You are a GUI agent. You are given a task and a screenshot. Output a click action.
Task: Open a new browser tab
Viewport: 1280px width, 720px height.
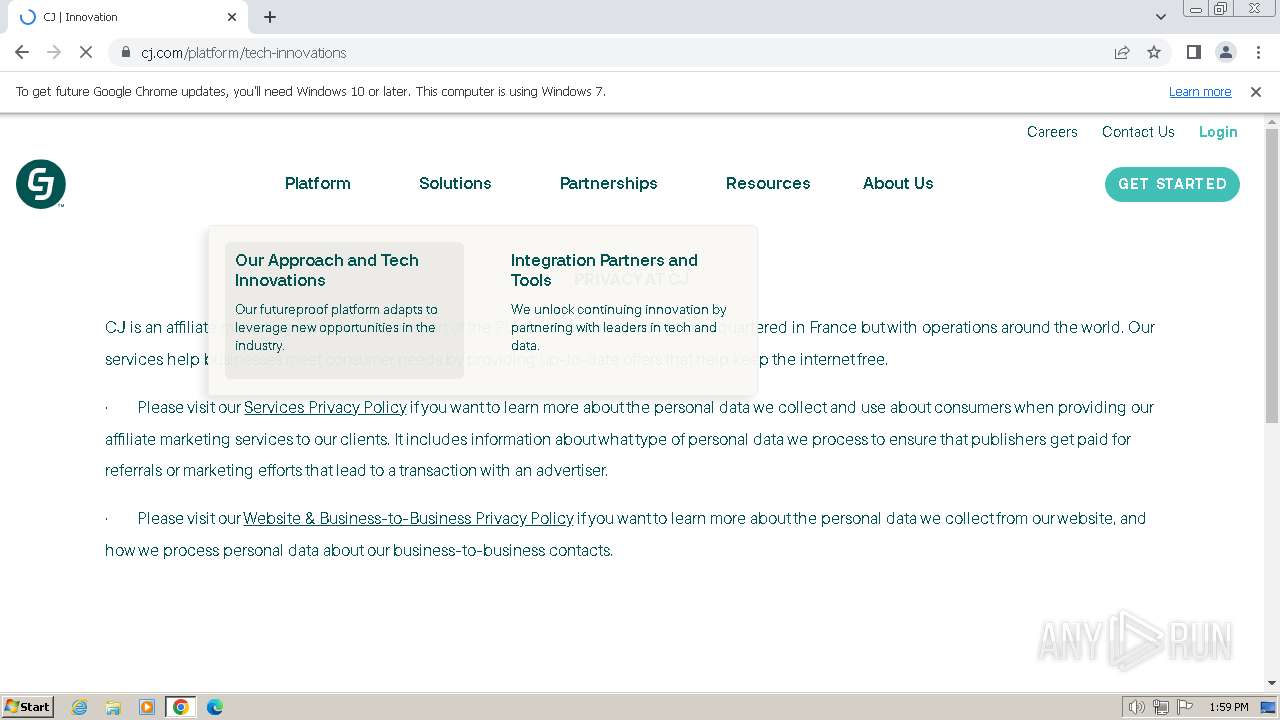coord(270,17)
